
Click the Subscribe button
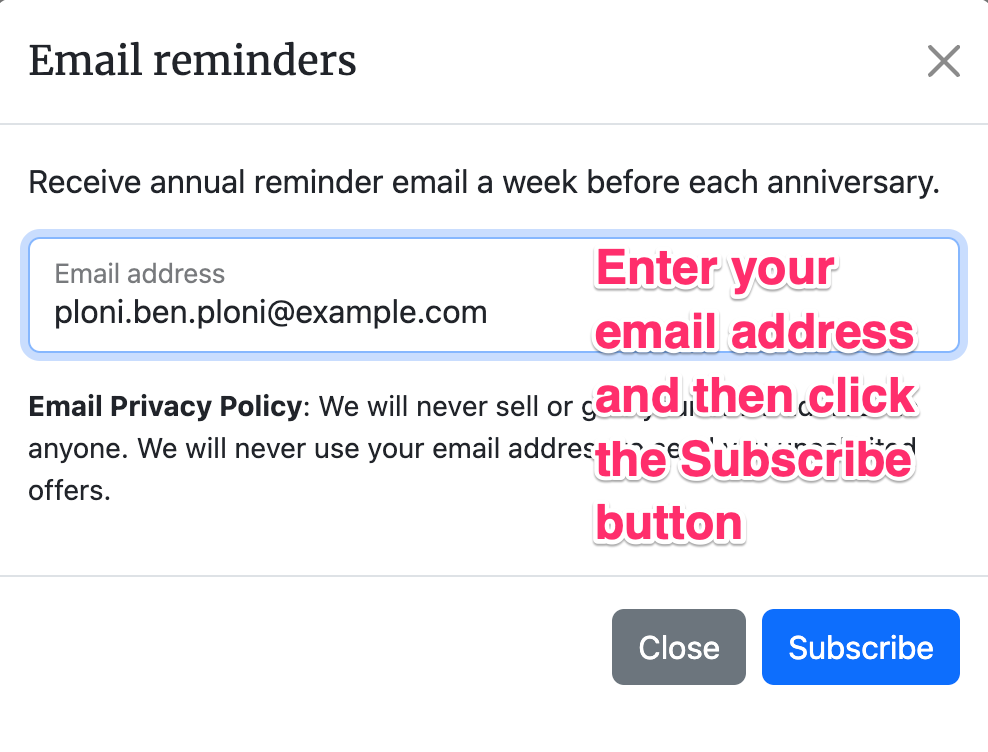coord(860,647)
